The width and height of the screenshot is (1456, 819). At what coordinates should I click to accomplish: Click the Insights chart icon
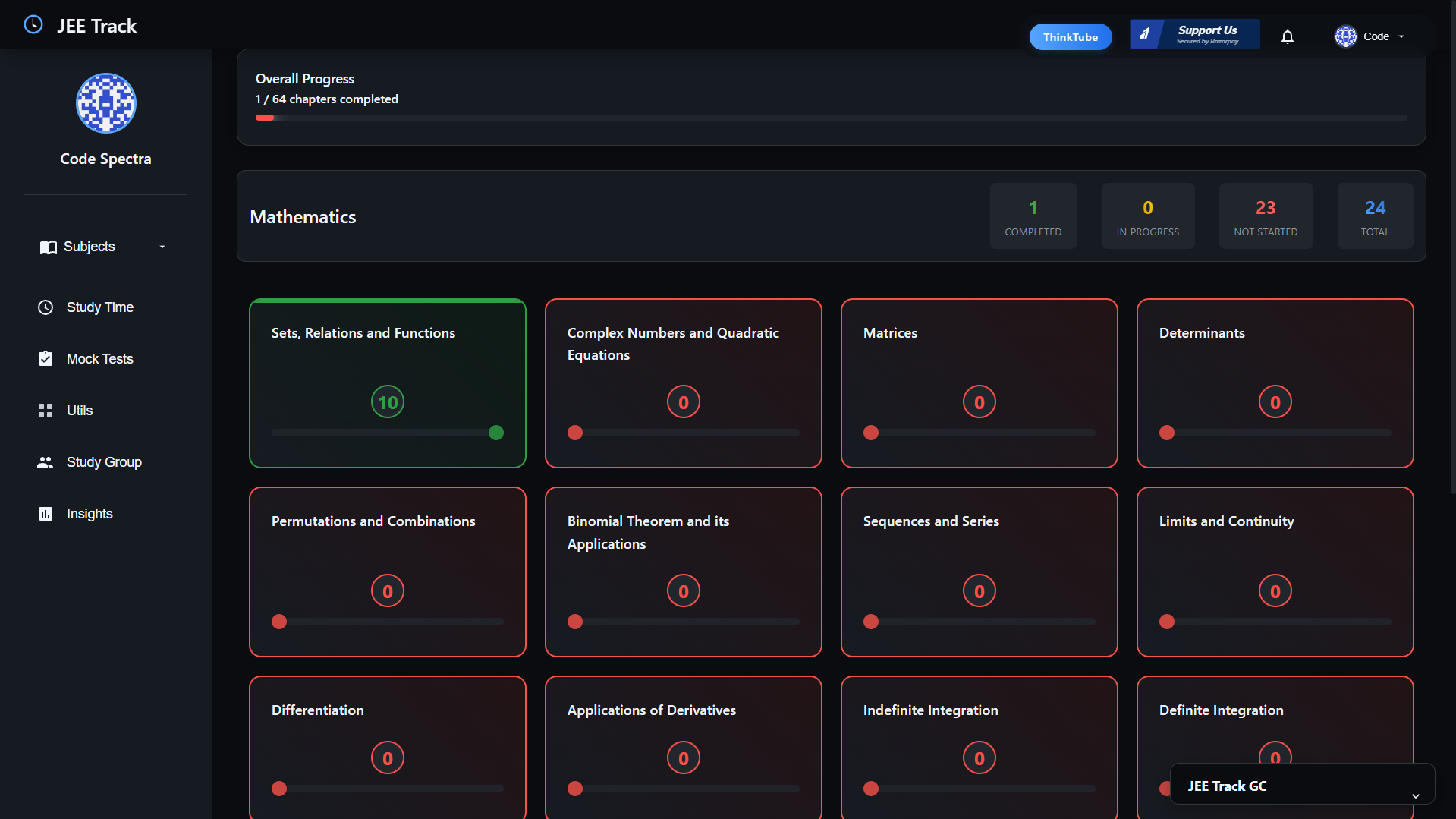coord(46,514)
